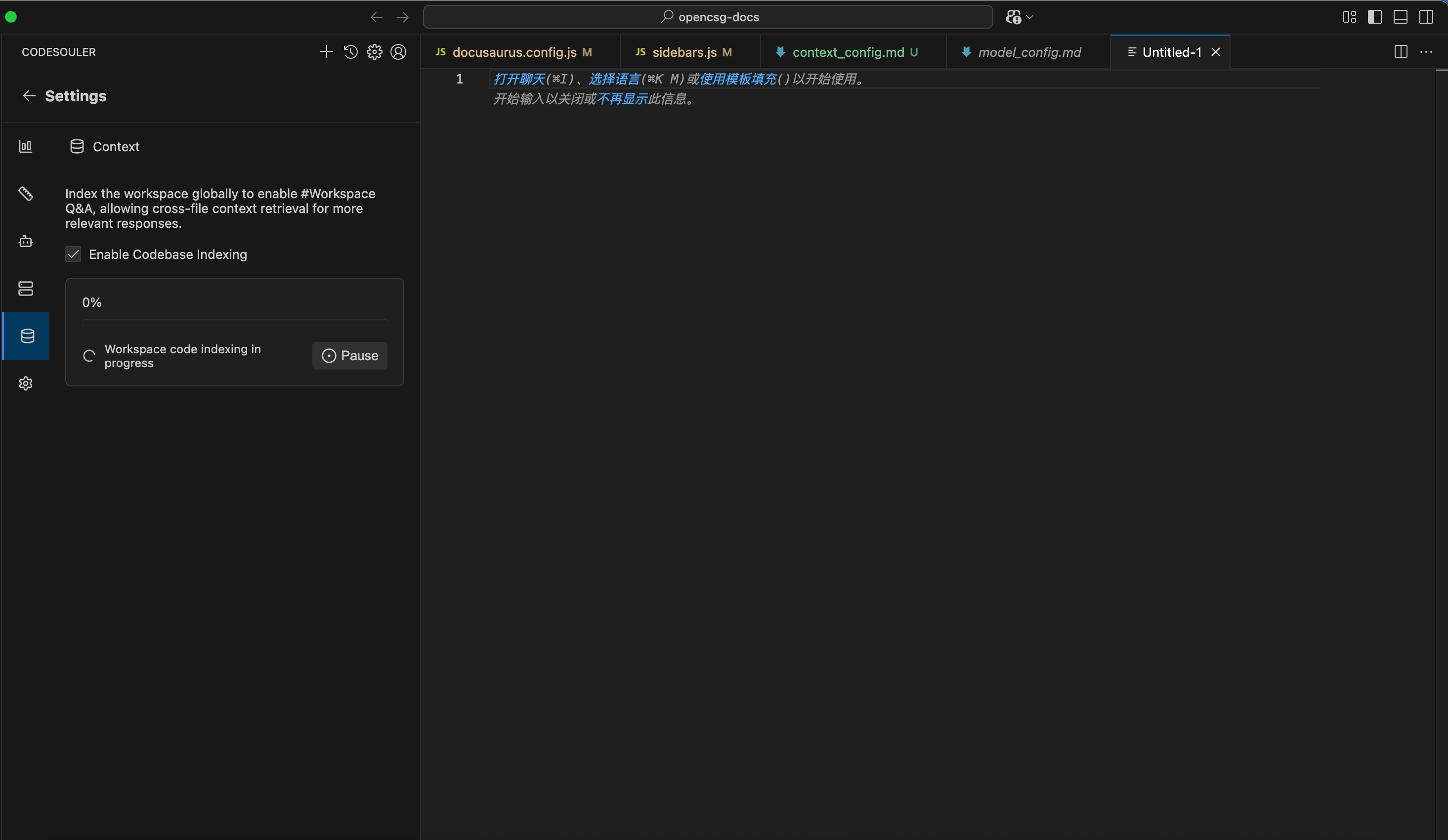Open the usage statistics chart icon
The height and width of the screenshot is (840, 1448).
click(25, 146)
